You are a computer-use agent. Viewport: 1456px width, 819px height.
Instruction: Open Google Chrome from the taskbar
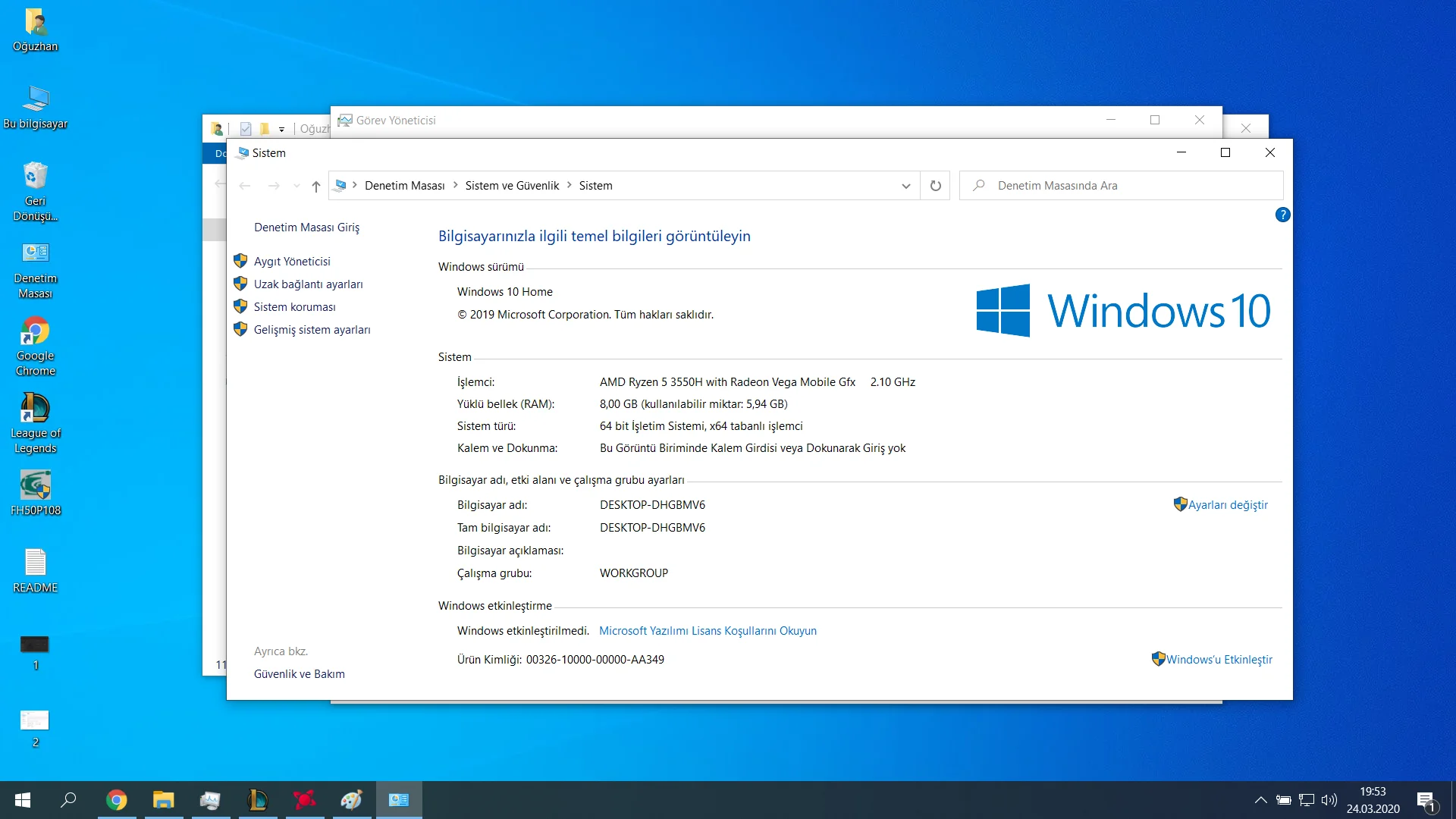point(116,800)
